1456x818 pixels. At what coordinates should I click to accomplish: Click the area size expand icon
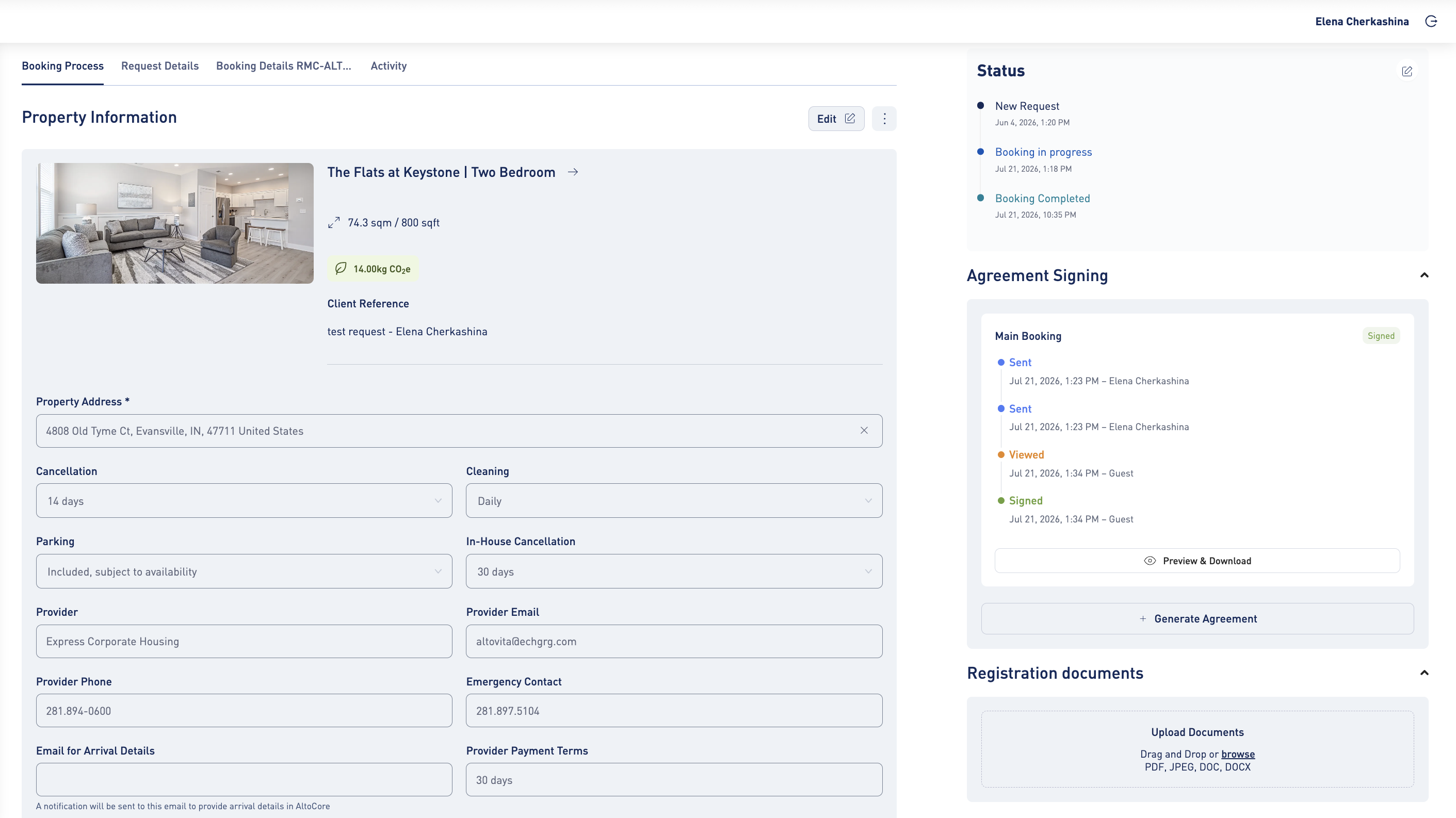coord(334,223)
